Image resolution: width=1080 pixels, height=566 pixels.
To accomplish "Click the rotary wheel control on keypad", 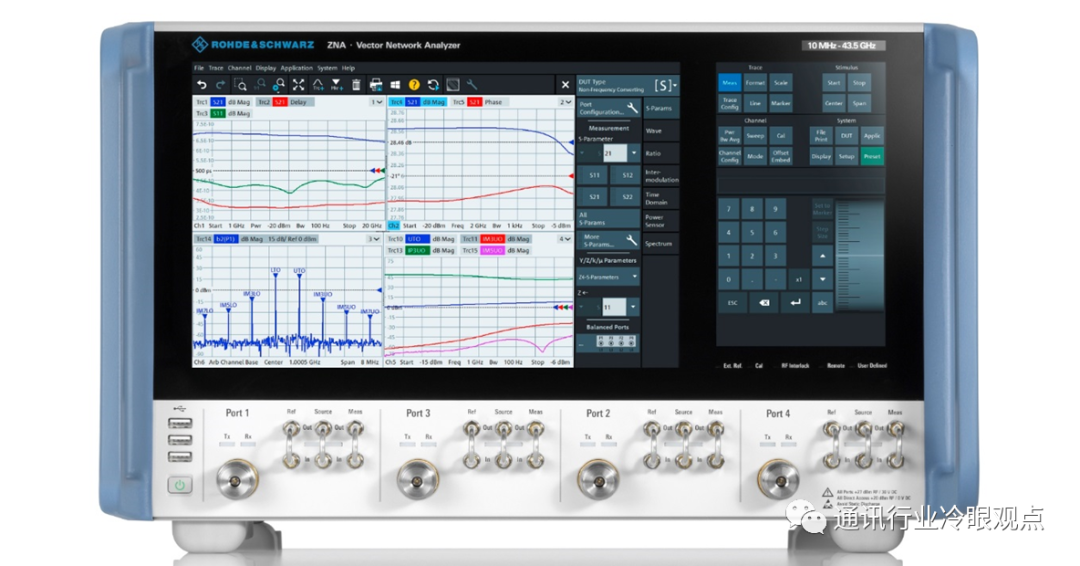I will click(860, 255).
